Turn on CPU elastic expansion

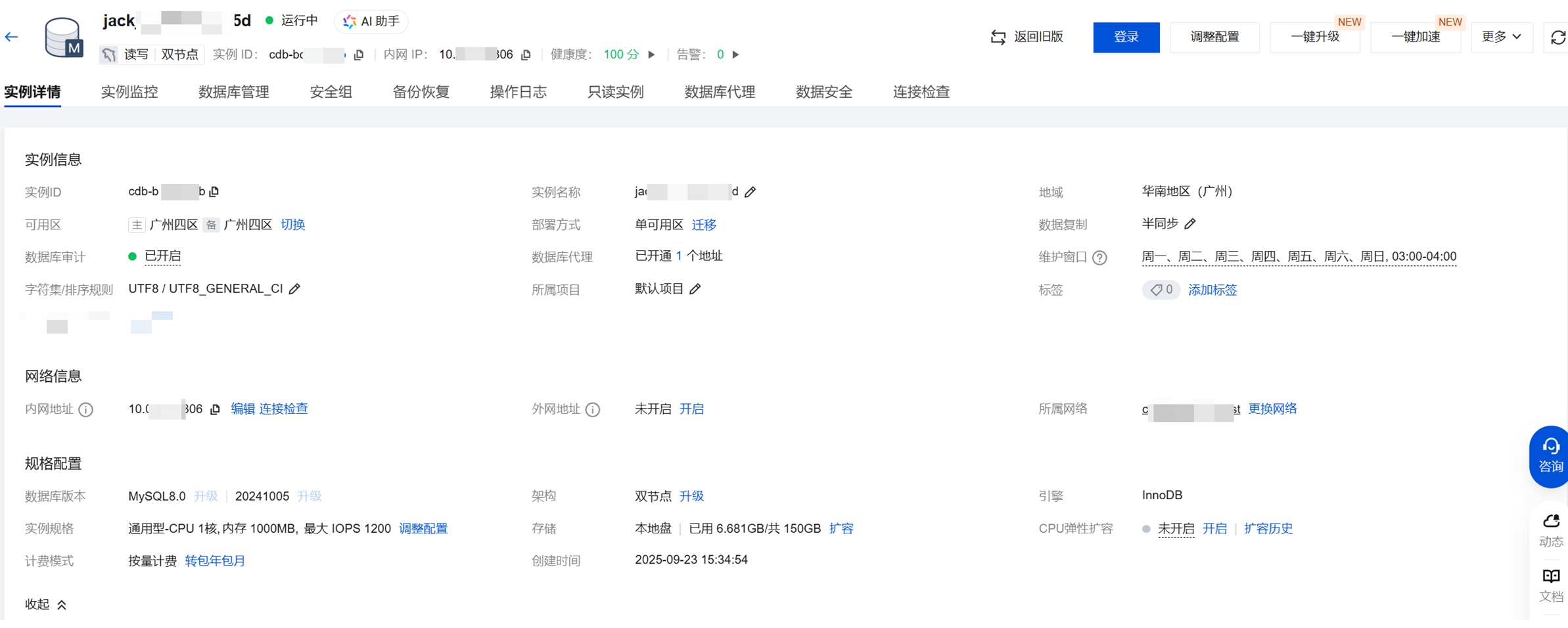point(1214,529)
